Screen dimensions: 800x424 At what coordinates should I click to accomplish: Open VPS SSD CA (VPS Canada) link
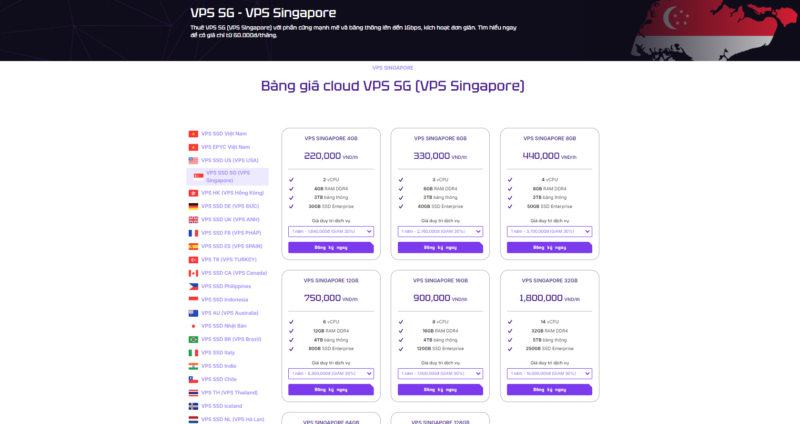coord(234,273)
